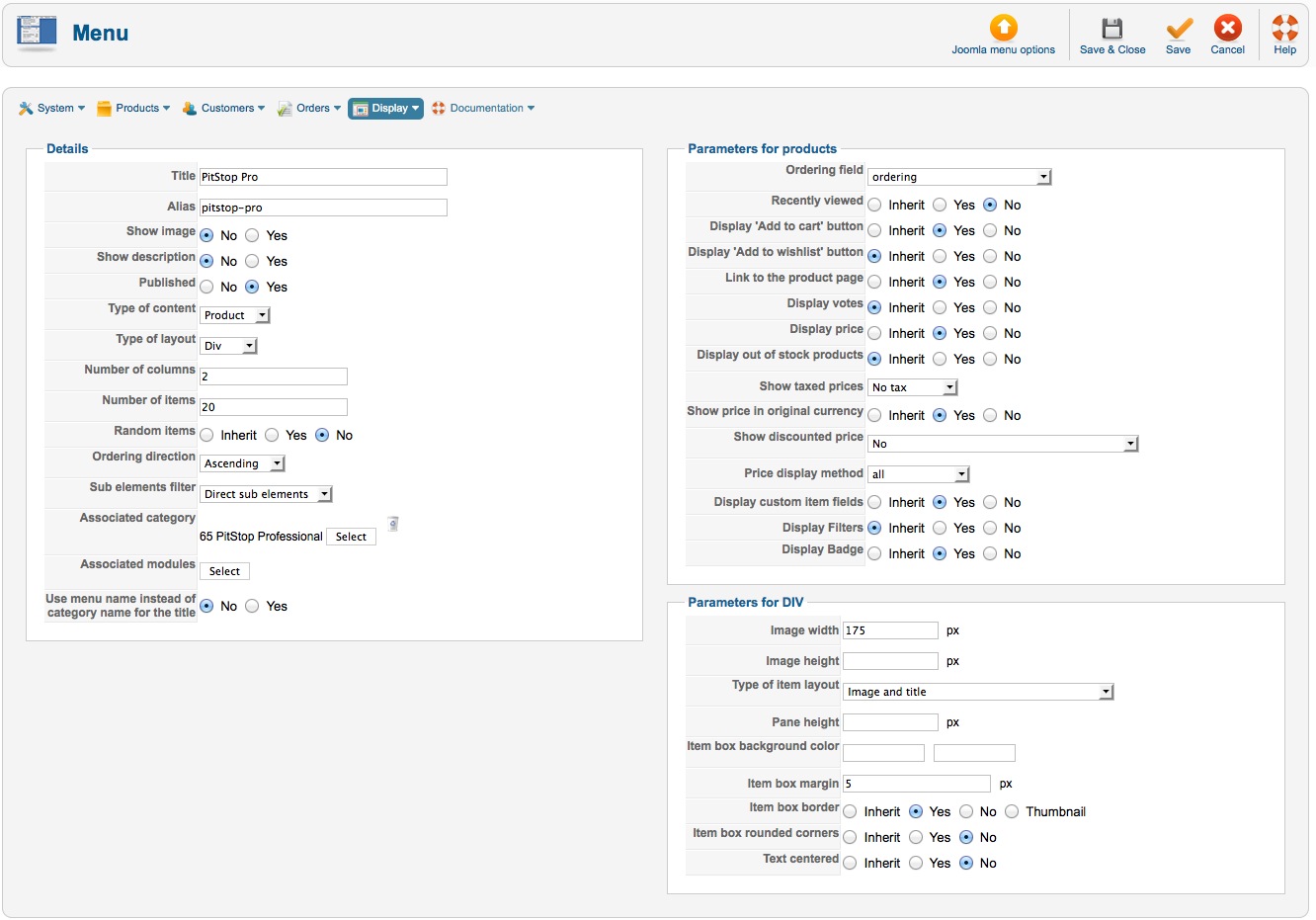1316x920 pixels.
Task: Open the Help lifebuoy icon
Action: click(x=1284, y=28)
